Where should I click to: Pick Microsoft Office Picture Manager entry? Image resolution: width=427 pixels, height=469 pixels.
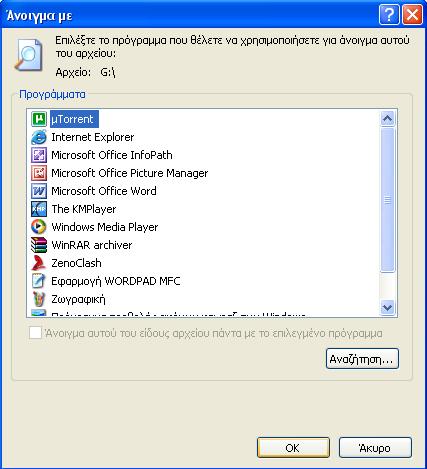tap(130, 173)
